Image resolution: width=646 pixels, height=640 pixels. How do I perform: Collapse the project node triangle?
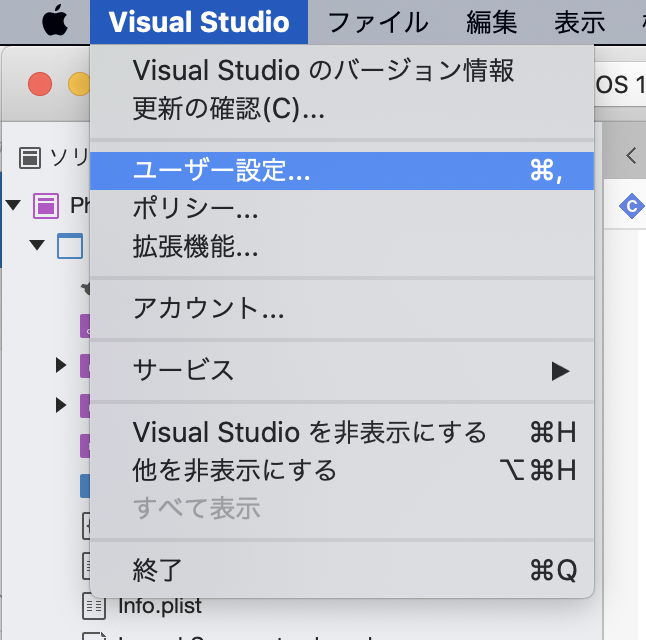coord(37,245)
